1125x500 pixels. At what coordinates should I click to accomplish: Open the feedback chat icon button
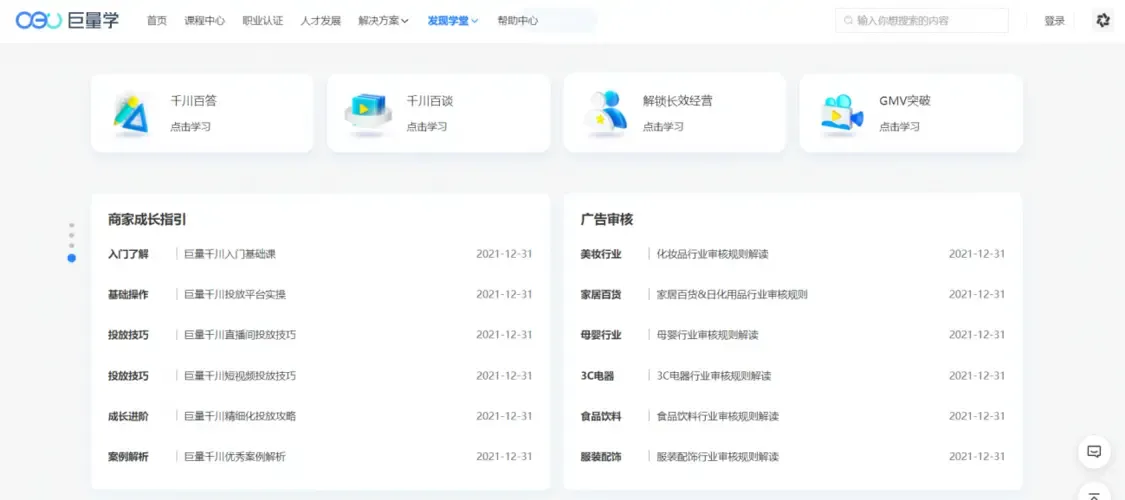(x=1094, y=452)
